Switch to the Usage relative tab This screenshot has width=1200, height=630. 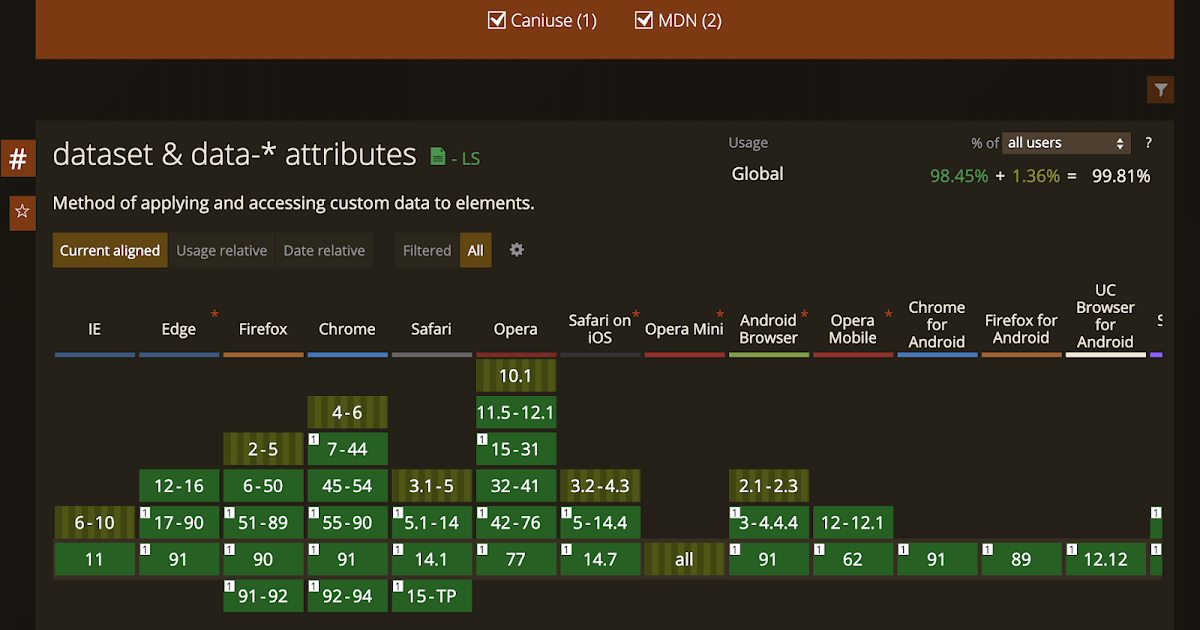tap(221, 250)
